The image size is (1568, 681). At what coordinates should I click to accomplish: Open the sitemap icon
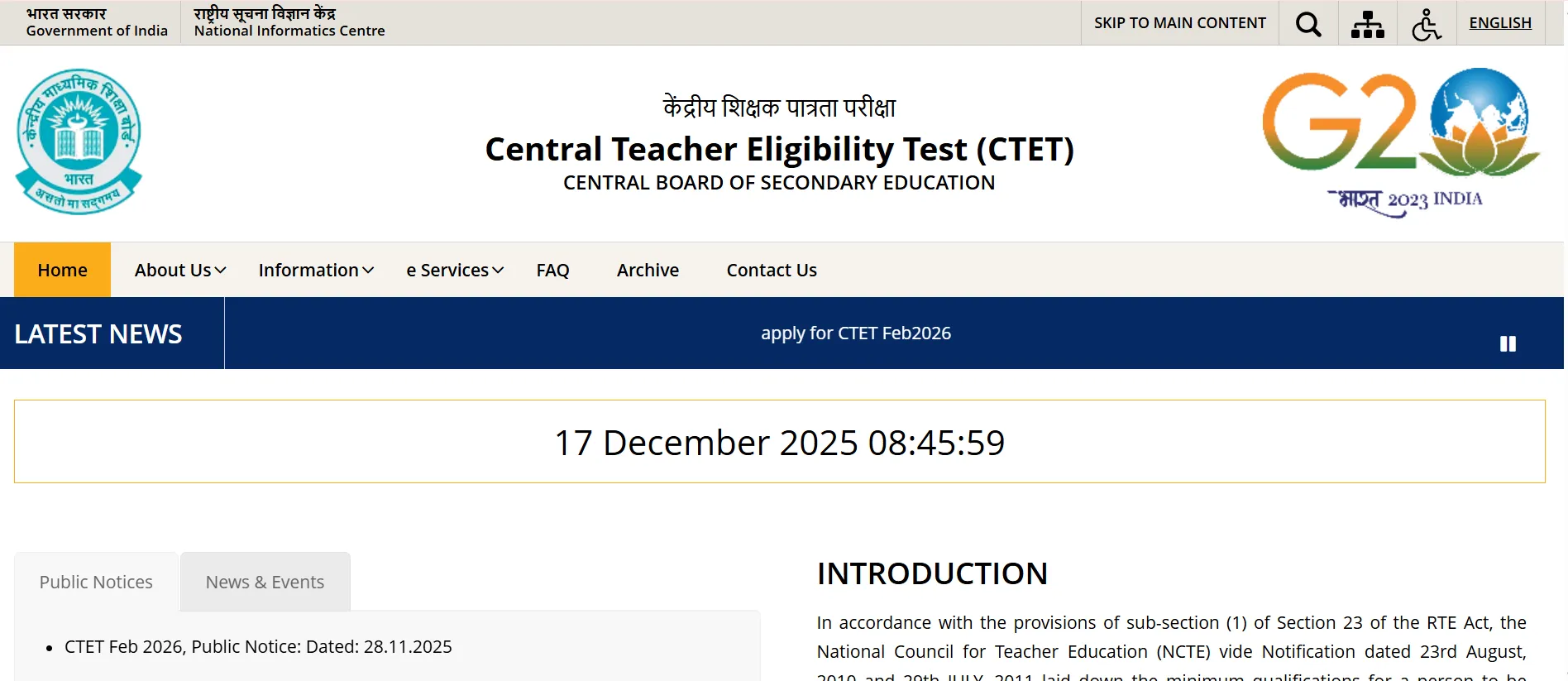pos(1366,23)
